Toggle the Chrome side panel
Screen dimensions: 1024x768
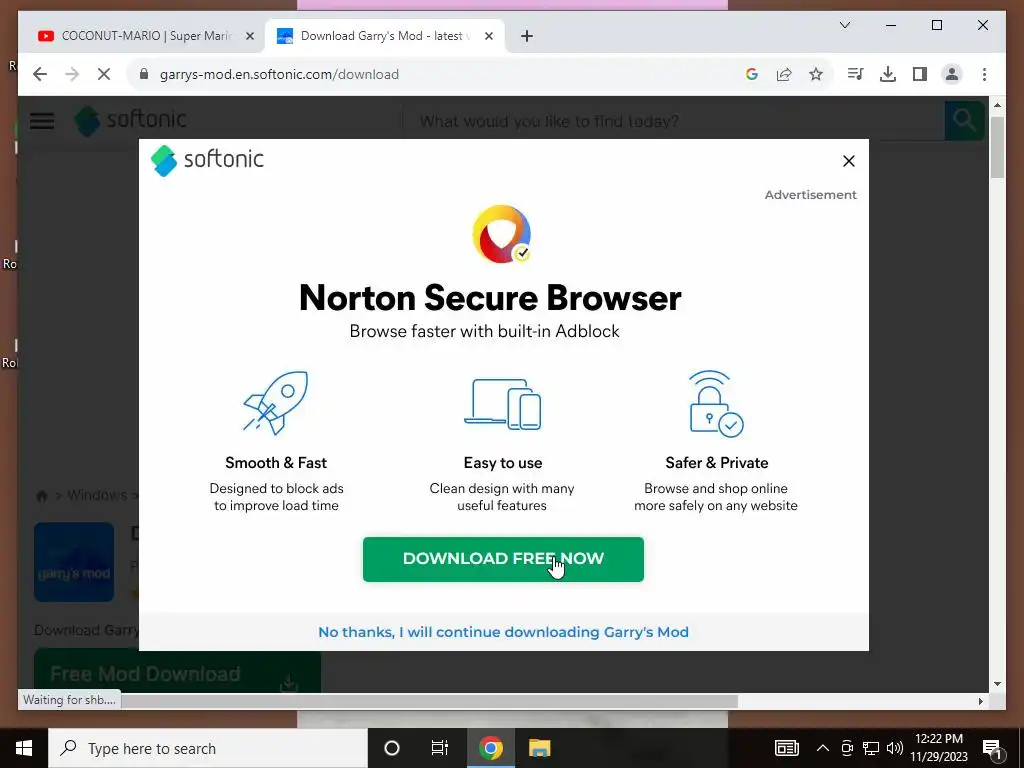pyautogui.click(x=920, y=74)
